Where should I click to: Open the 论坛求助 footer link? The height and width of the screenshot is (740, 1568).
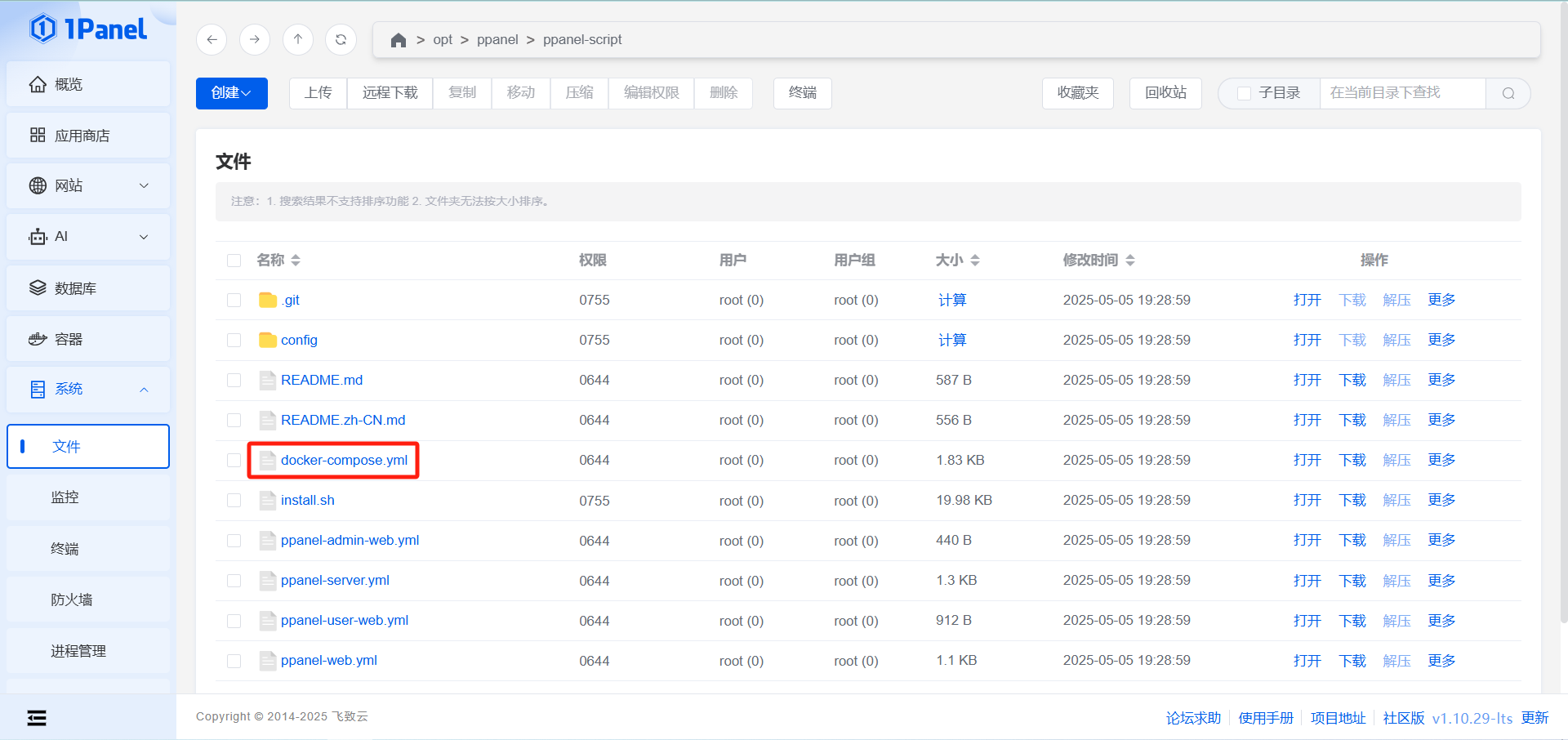coord(1193,718)
